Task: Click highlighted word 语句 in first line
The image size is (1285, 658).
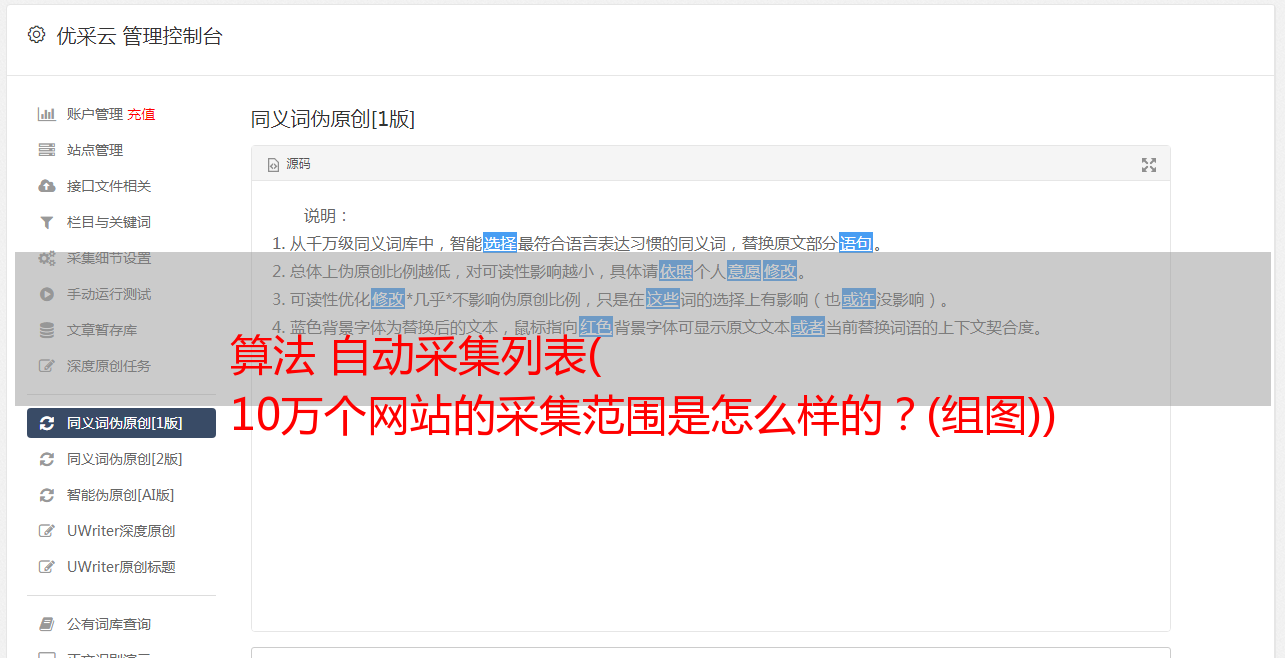Action: [x=856, y=243]
